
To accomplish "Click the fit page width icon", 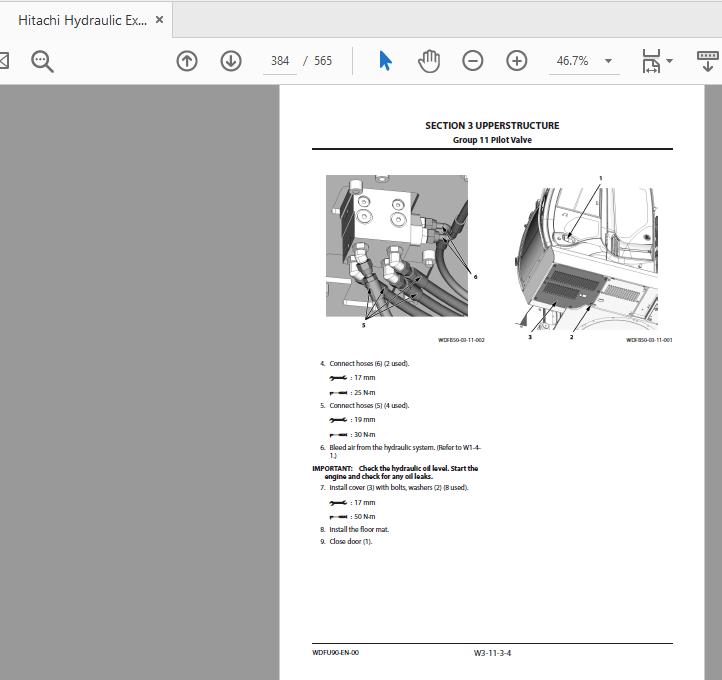I will point(651,61).
